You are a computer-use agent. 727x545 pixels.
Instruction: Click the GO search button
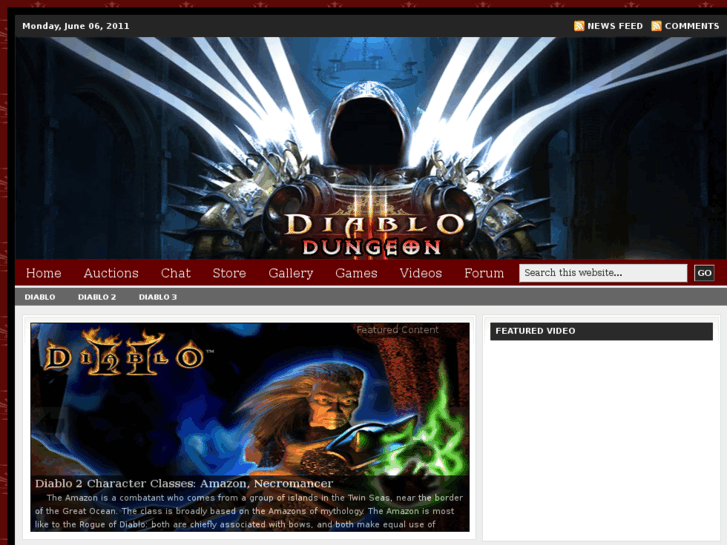[704, 273]
